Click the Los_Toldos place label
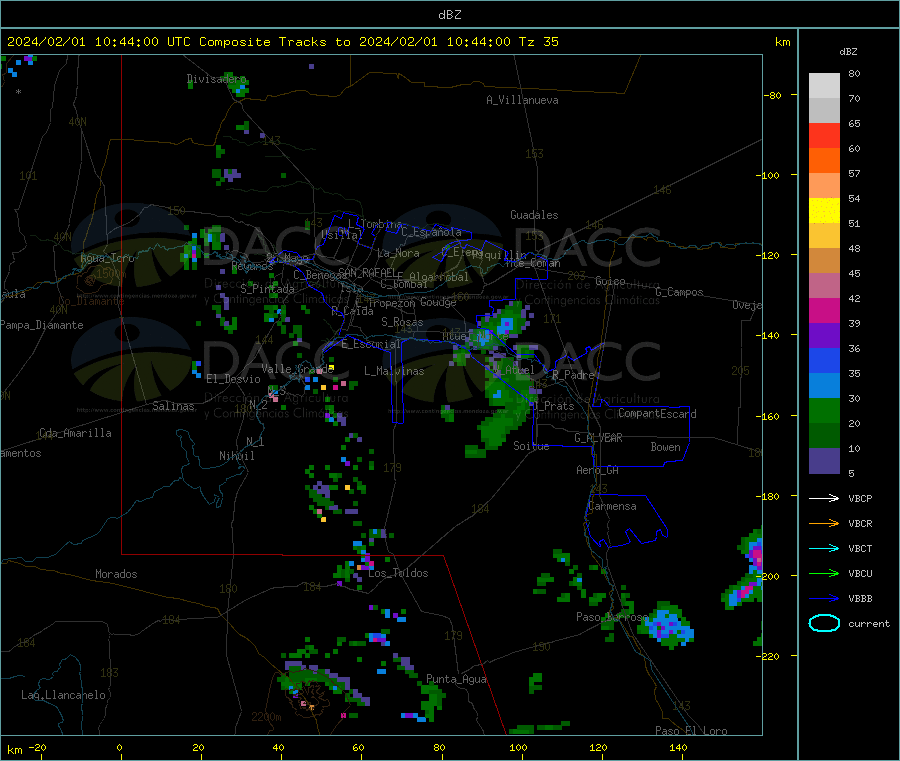Viewport: 900px width, 761px height. tap(398, 573)
